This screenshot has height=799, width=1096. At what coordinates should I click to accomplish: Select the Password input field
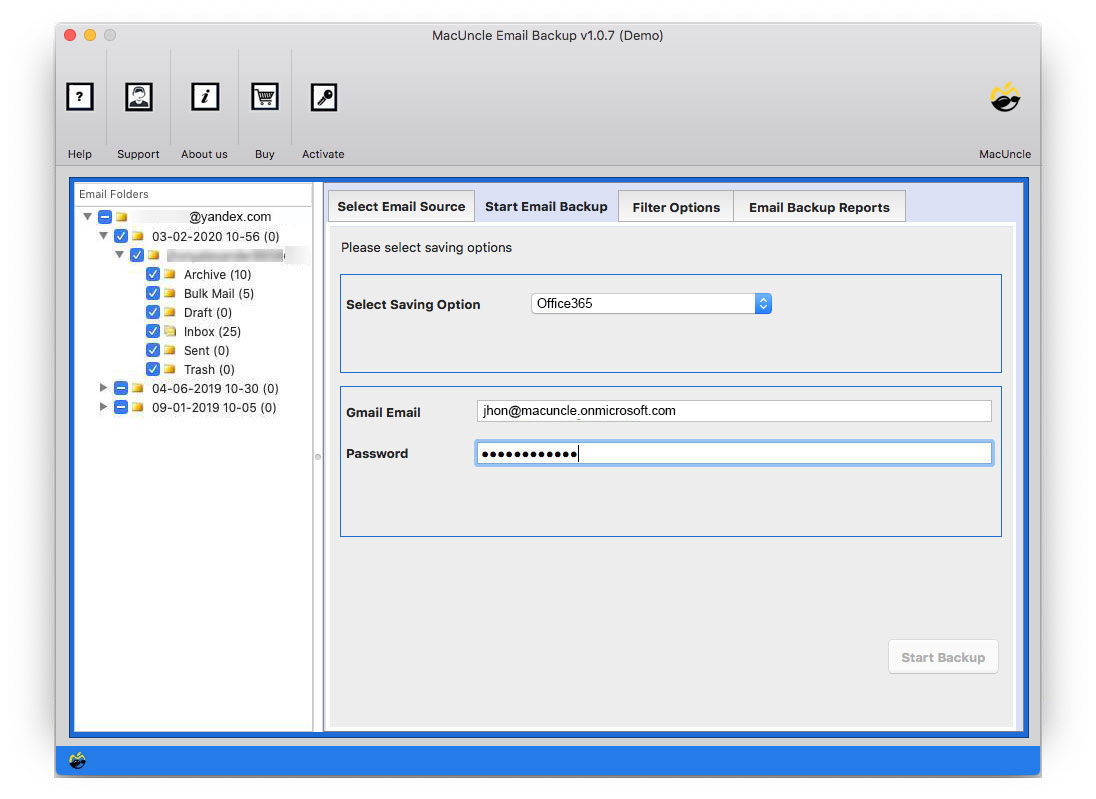pyautogui.click(x=733, y=452)
